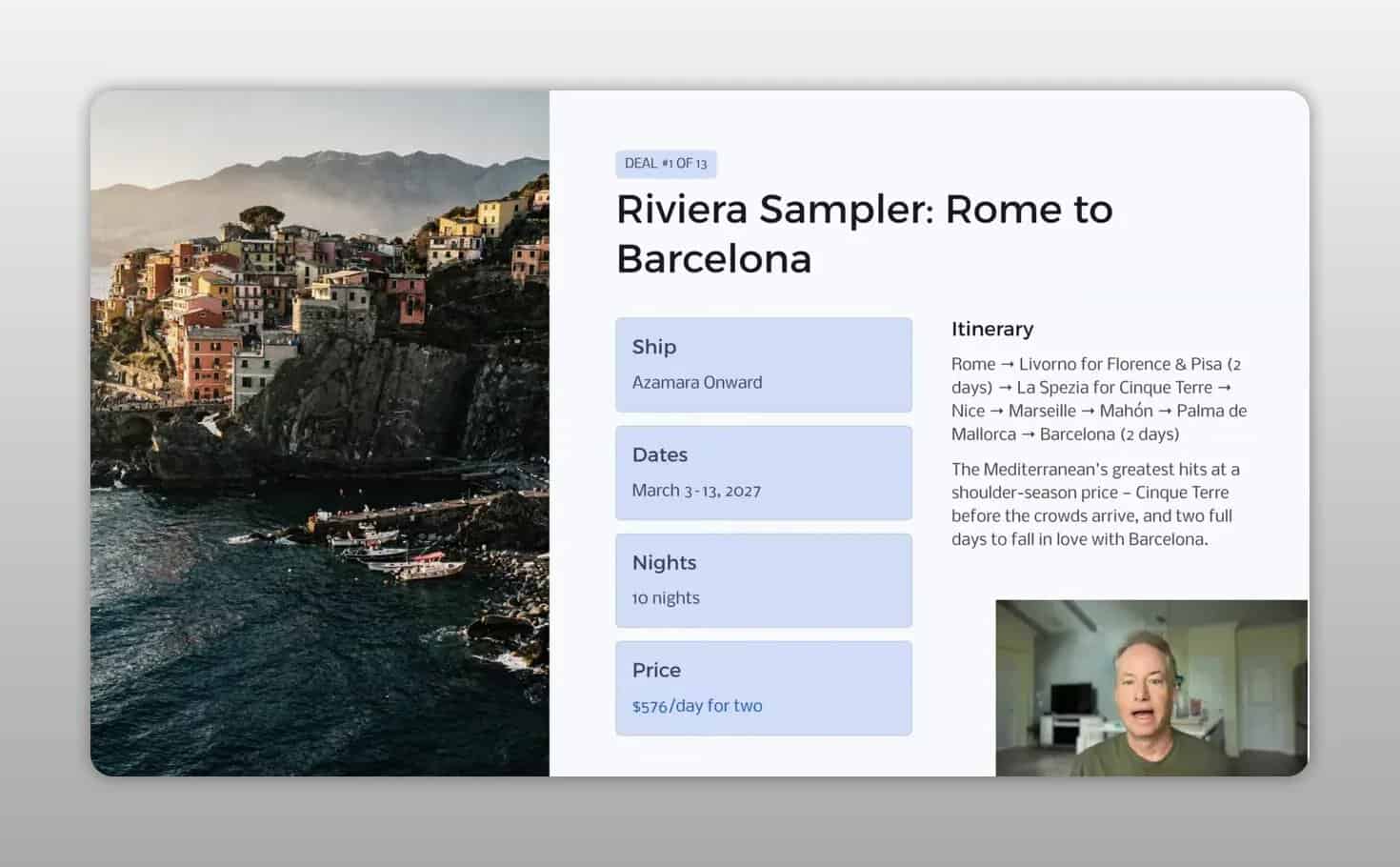Click the Itinerary heading
This screenshot has height=867, width=1400.
(x=992, y=329)
